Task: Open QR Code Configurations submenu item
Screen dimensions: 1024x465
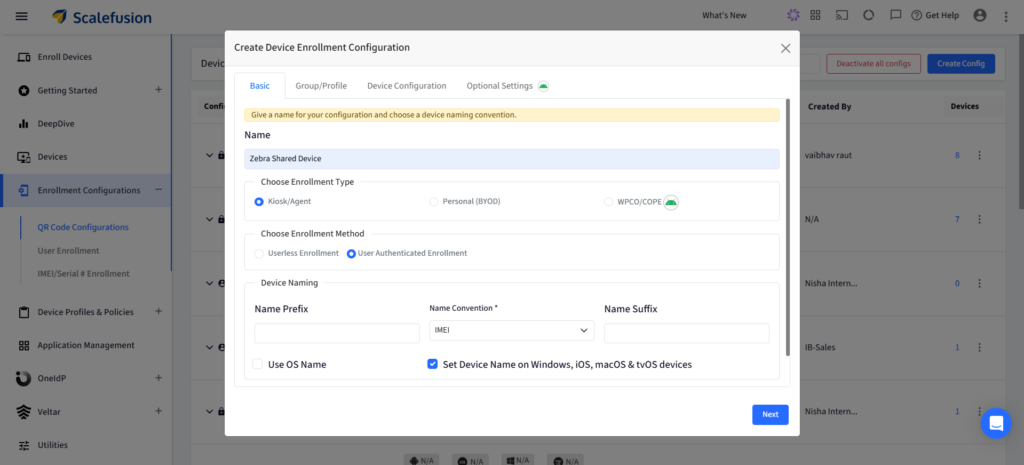Action: (x=83, y=227)
